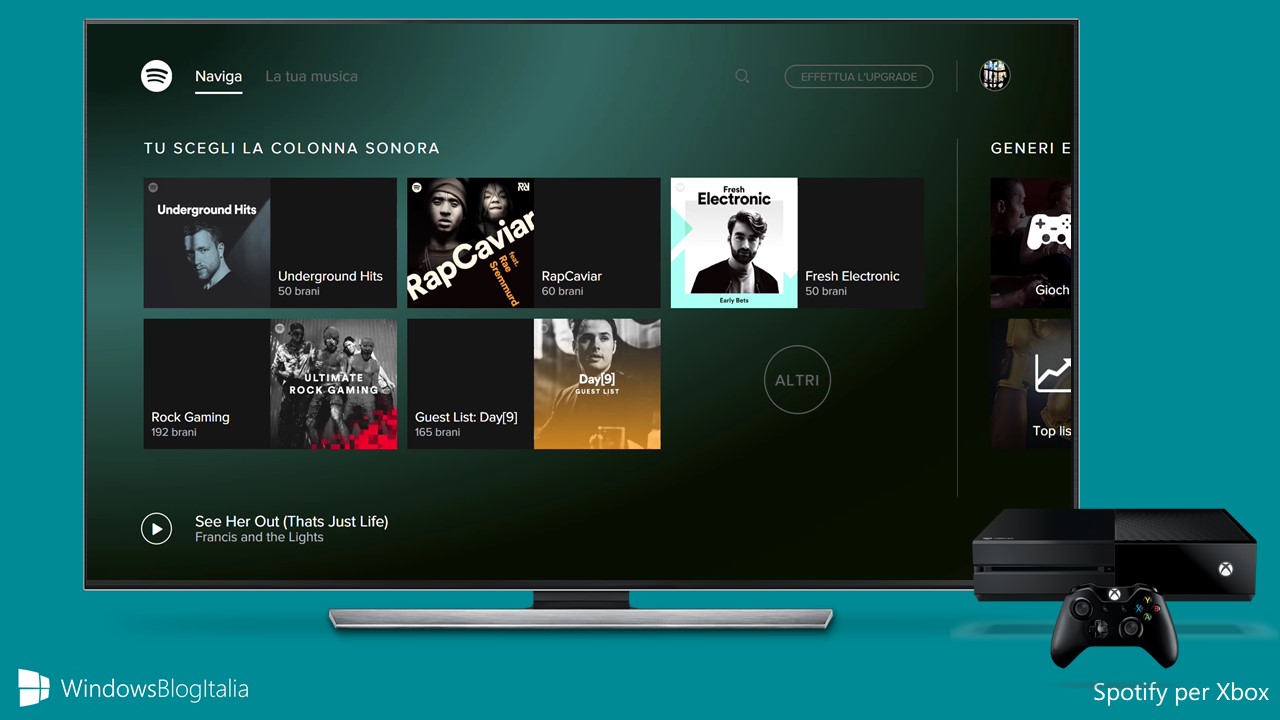Click the WindowsBlogItalia logo
The width and height of the screenshot is (1280, 720).
tap(133, 688)
